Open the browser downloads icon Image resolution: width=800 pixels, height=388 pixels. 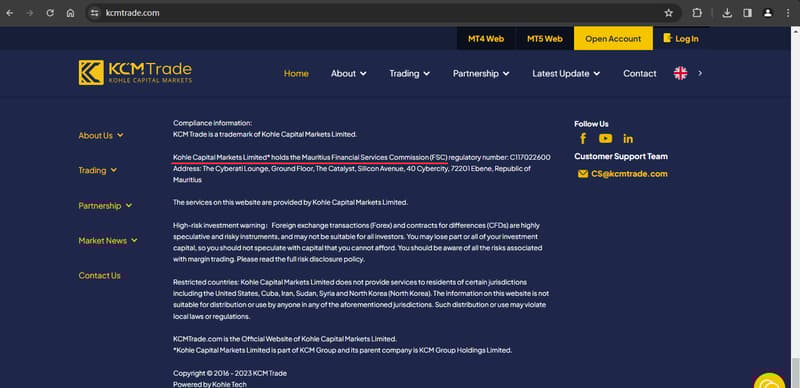pos(728,13)
